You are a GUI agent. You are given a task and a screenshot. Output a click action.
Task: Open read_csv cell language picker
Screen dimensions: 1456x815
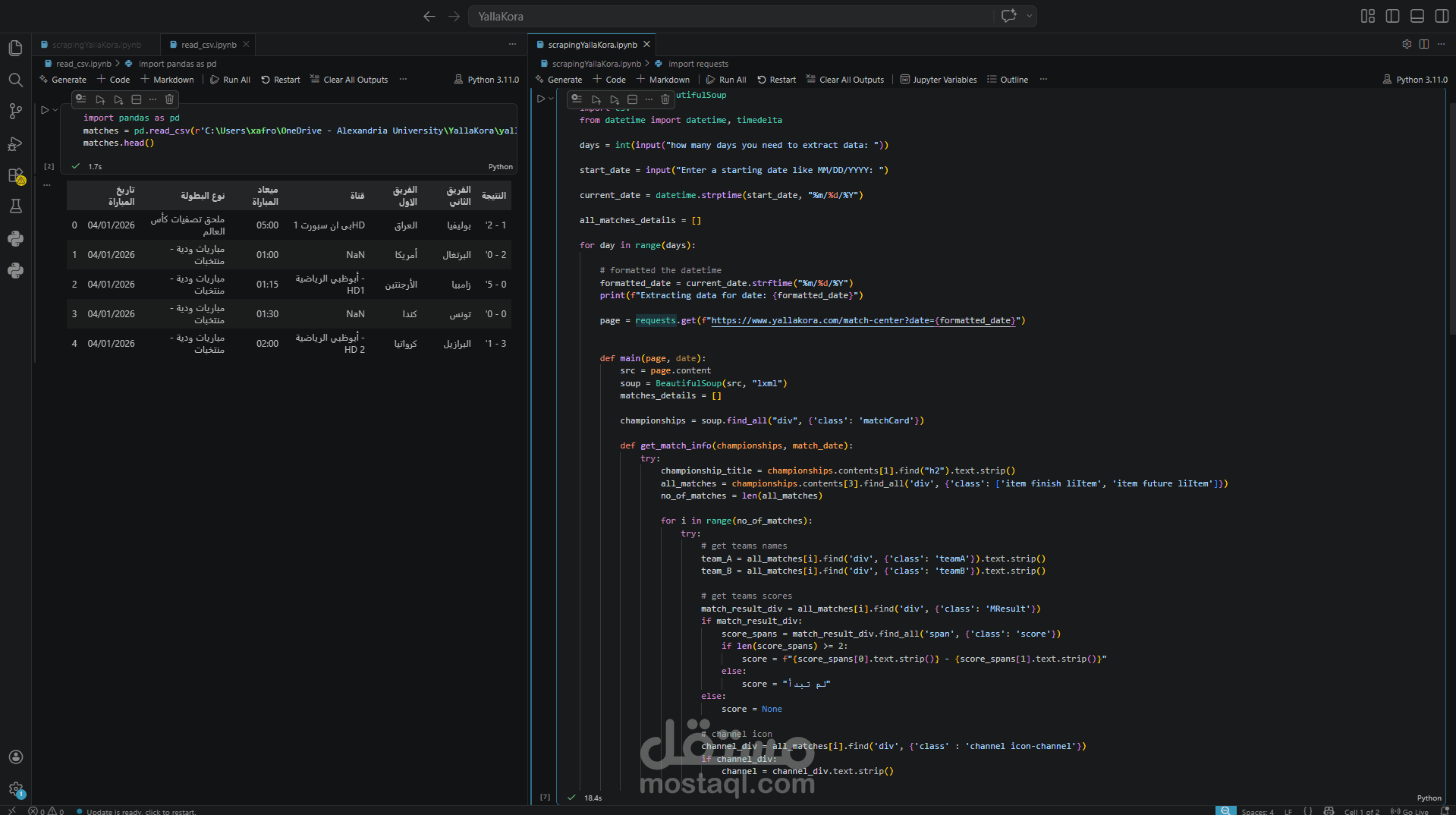coord(500,167)
